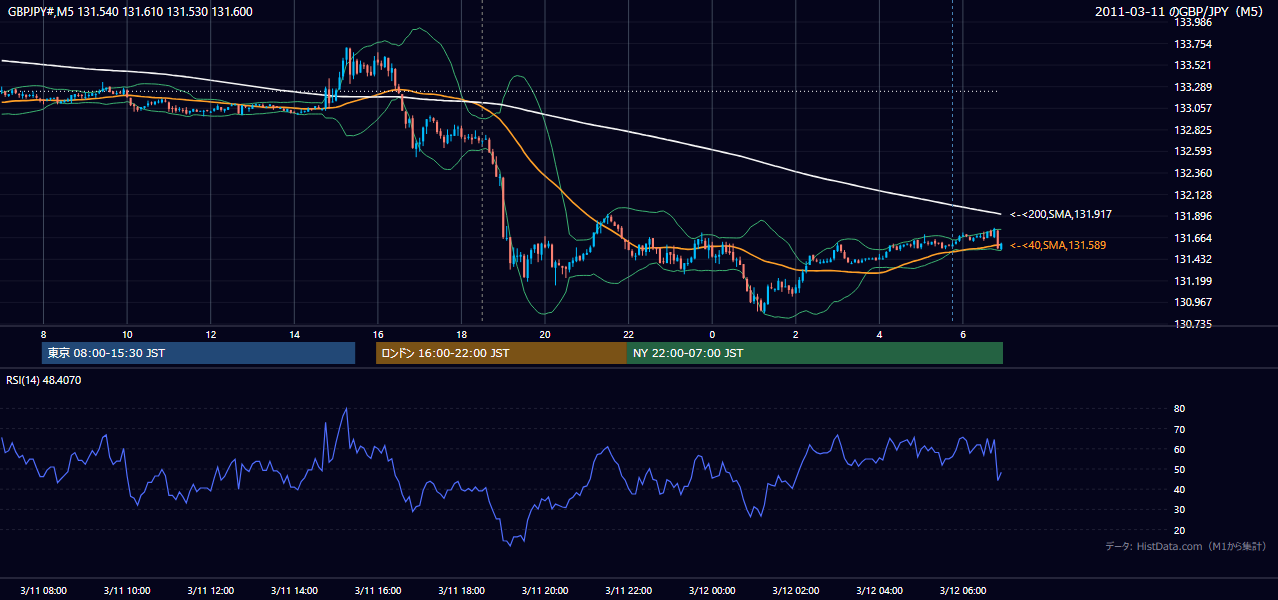This screenshot has height=600, width=1278.
Task: Click price axis value 132.593
Action: [1193, 151]
